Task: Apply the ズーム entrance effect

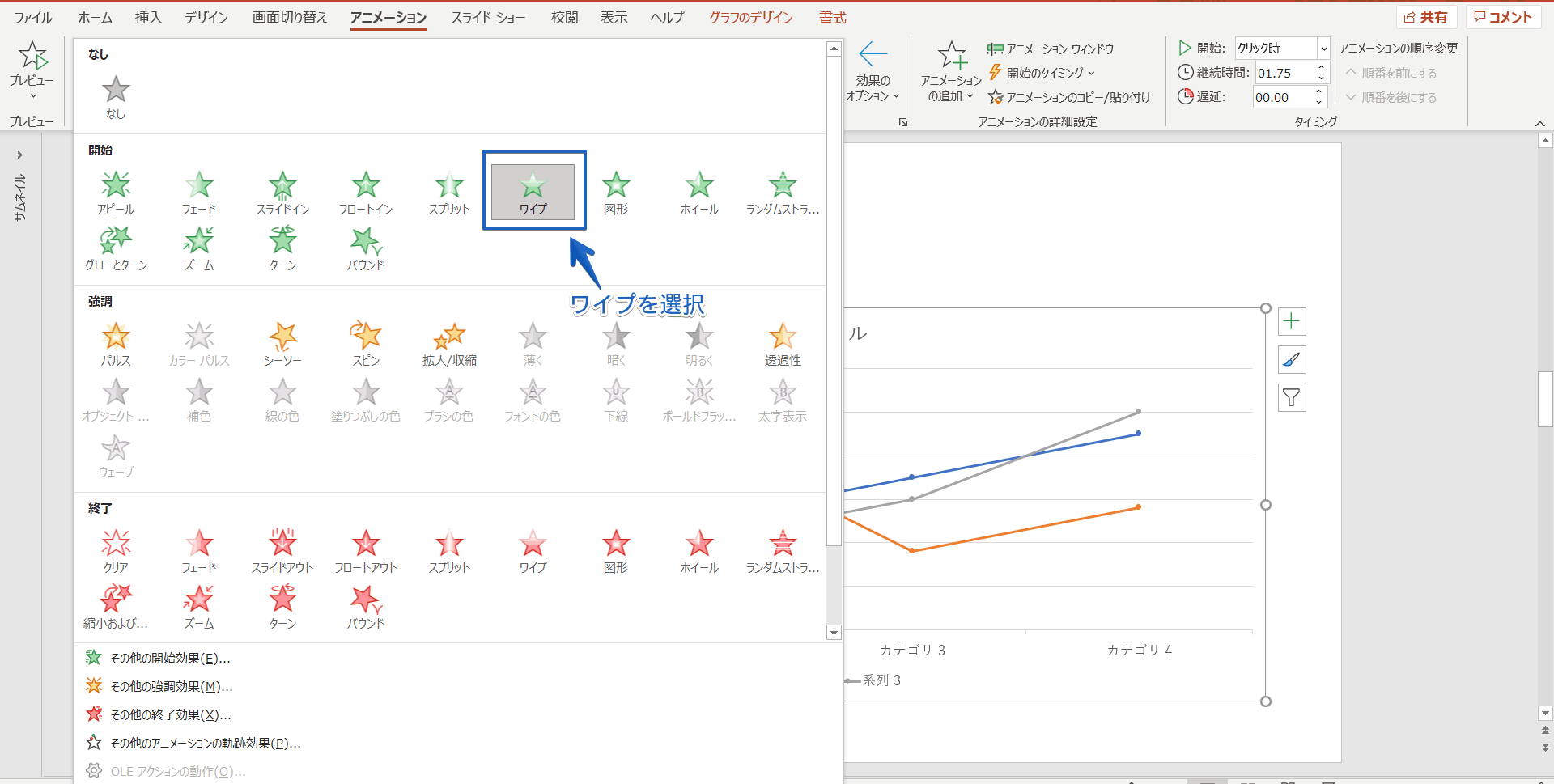Action: coord(199,248)
